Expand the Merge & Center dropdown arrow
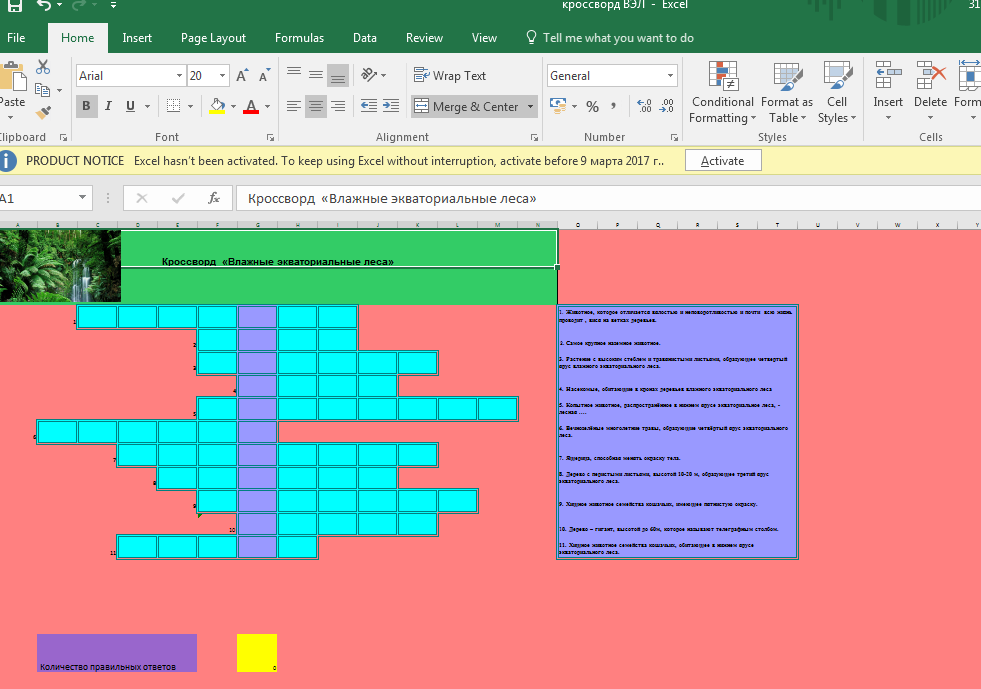Viewport: 981px width, 689px height. (x=530, y=106)
